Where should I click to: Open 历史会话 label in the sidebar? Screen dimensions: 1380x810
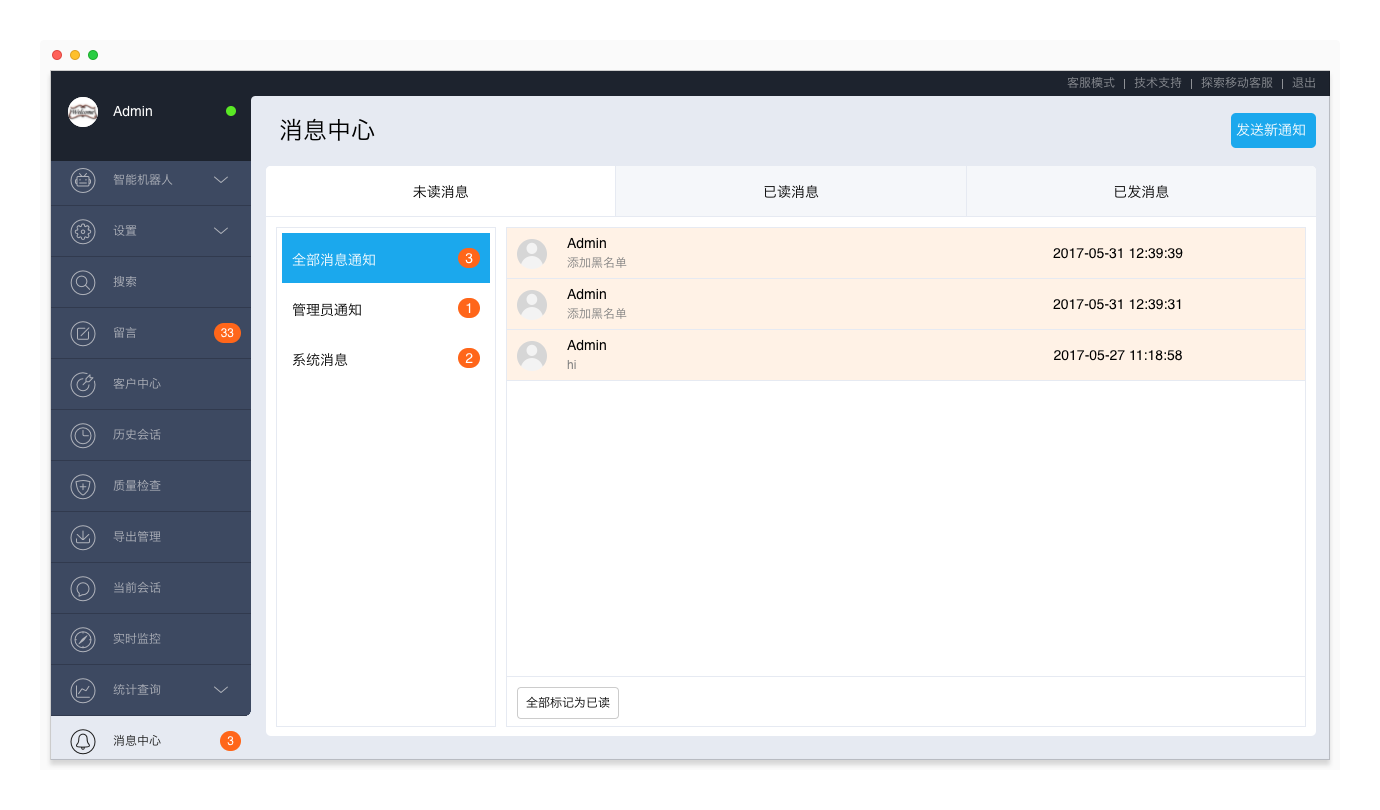pyautogui.click(x=137, y=435)
